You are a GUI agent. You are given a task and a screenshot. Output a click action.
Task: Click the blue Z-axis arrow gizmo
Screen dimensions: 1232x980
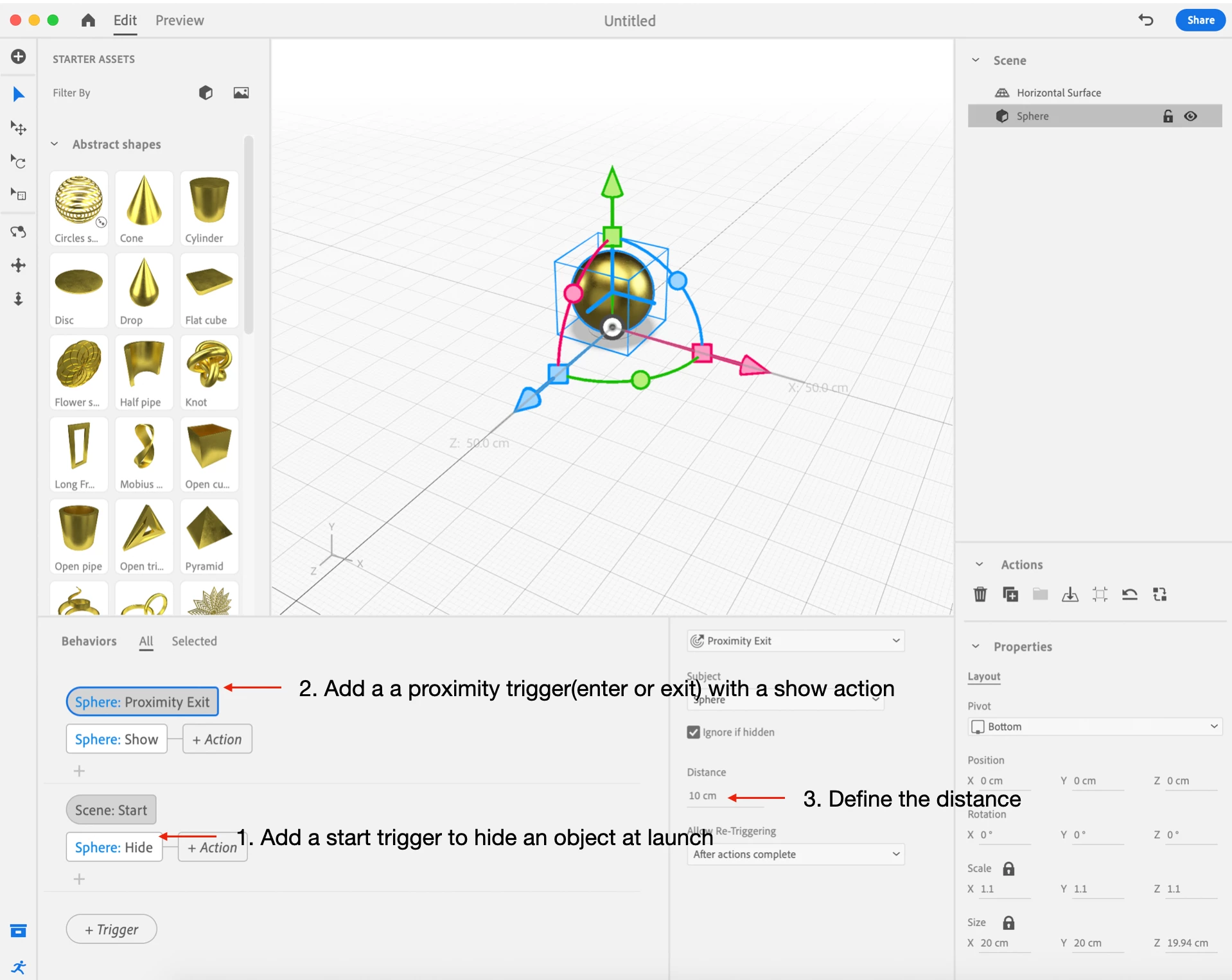coord(528,399)
